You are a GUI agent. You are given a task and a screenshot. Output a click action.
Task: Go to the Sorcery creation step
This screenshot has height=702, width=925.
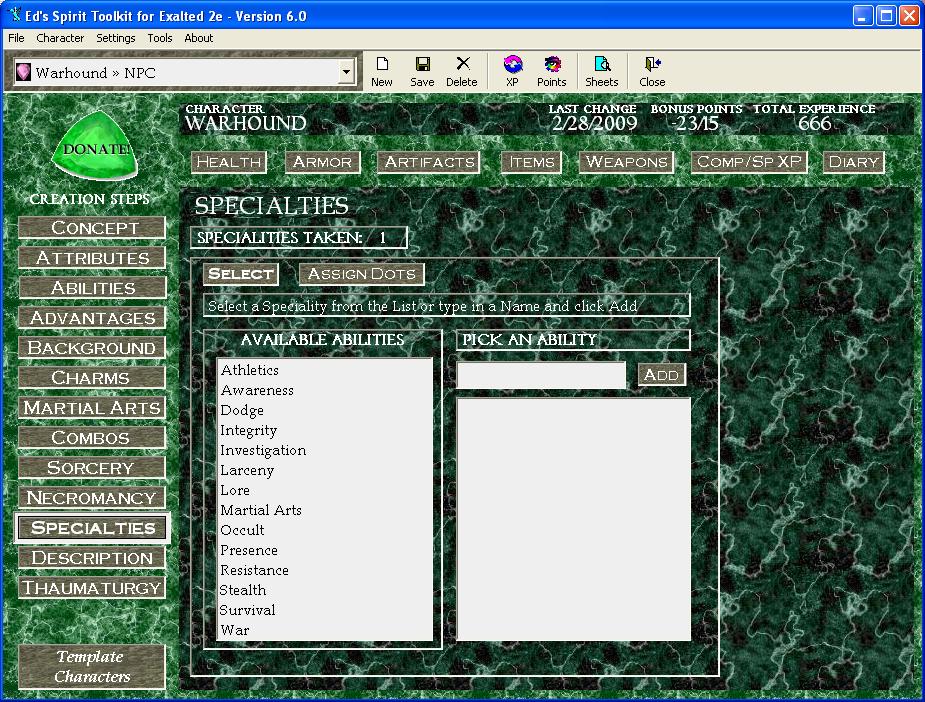tap(92, 468)
